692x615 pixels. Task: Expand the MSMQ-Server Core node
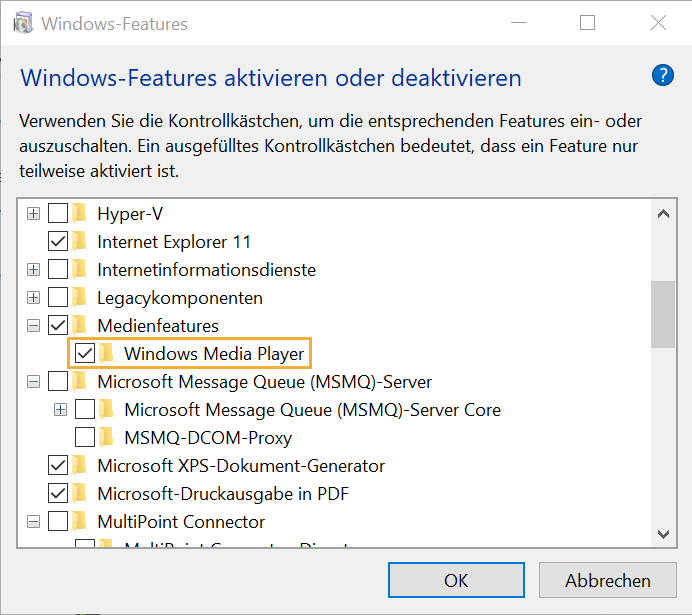(61, 409)
